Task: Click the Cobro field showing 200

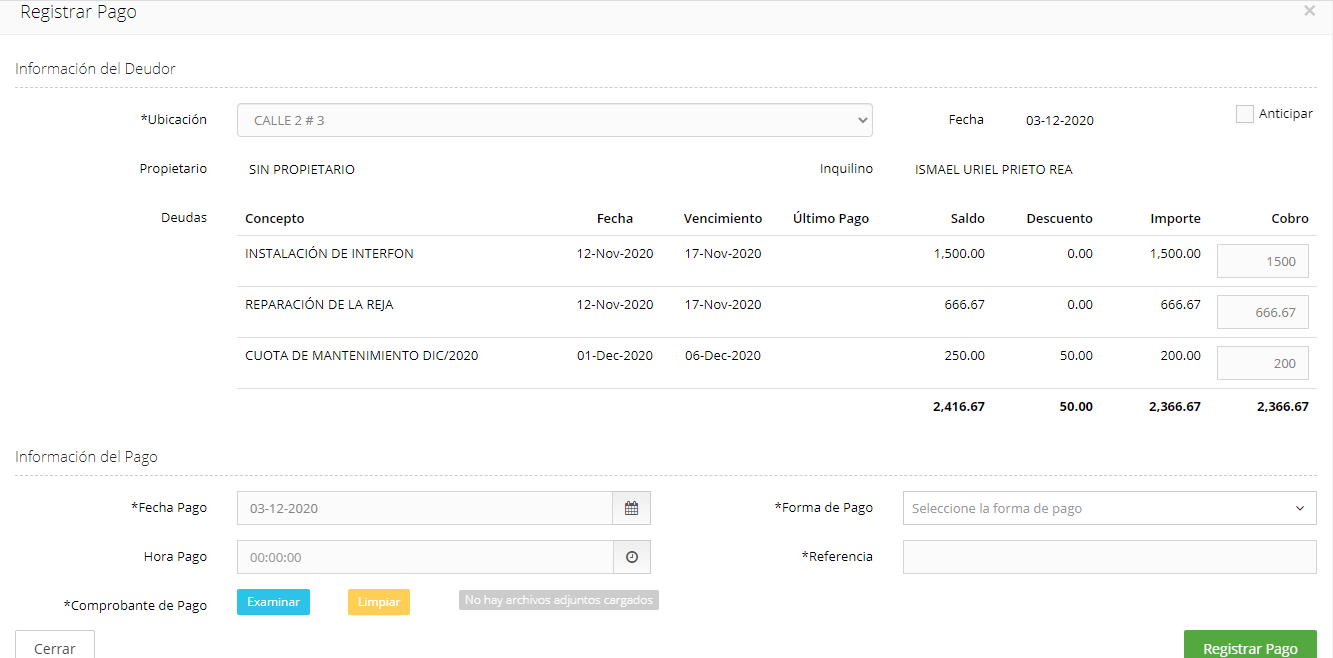Action: [x=1262, y=363]
